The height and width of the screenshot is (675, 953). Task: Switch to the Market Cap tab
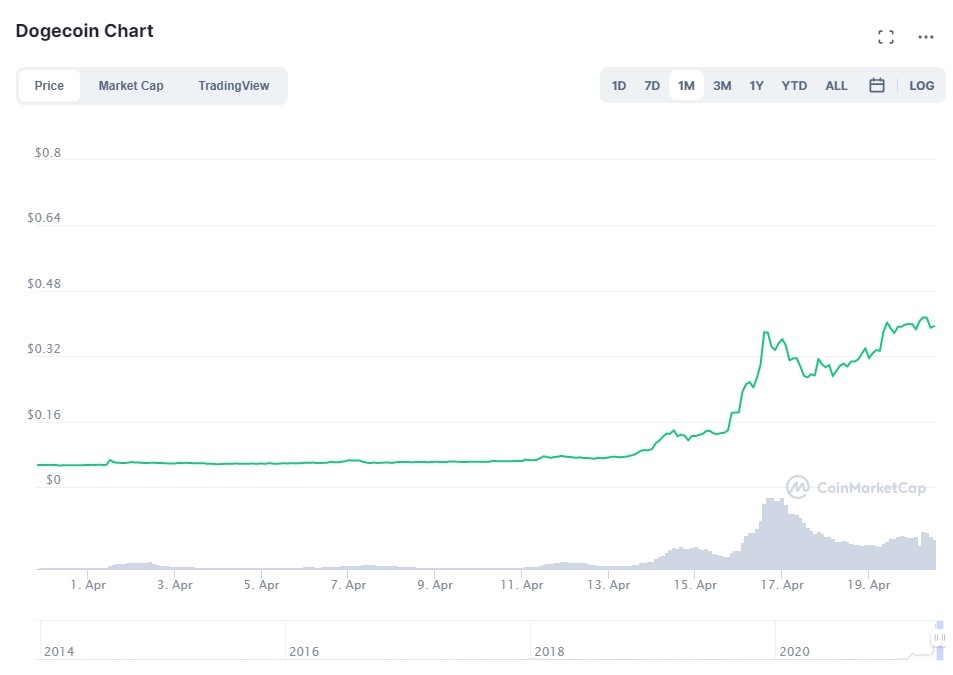point(131,86)
